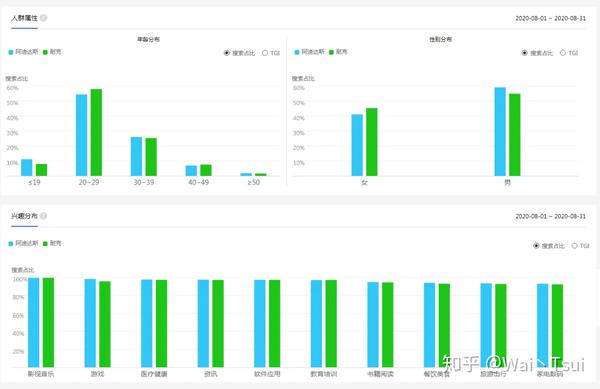
Task: Toggle blue 阿迪达斯 legend in gender chart
Action: click(x=309, y=52)
